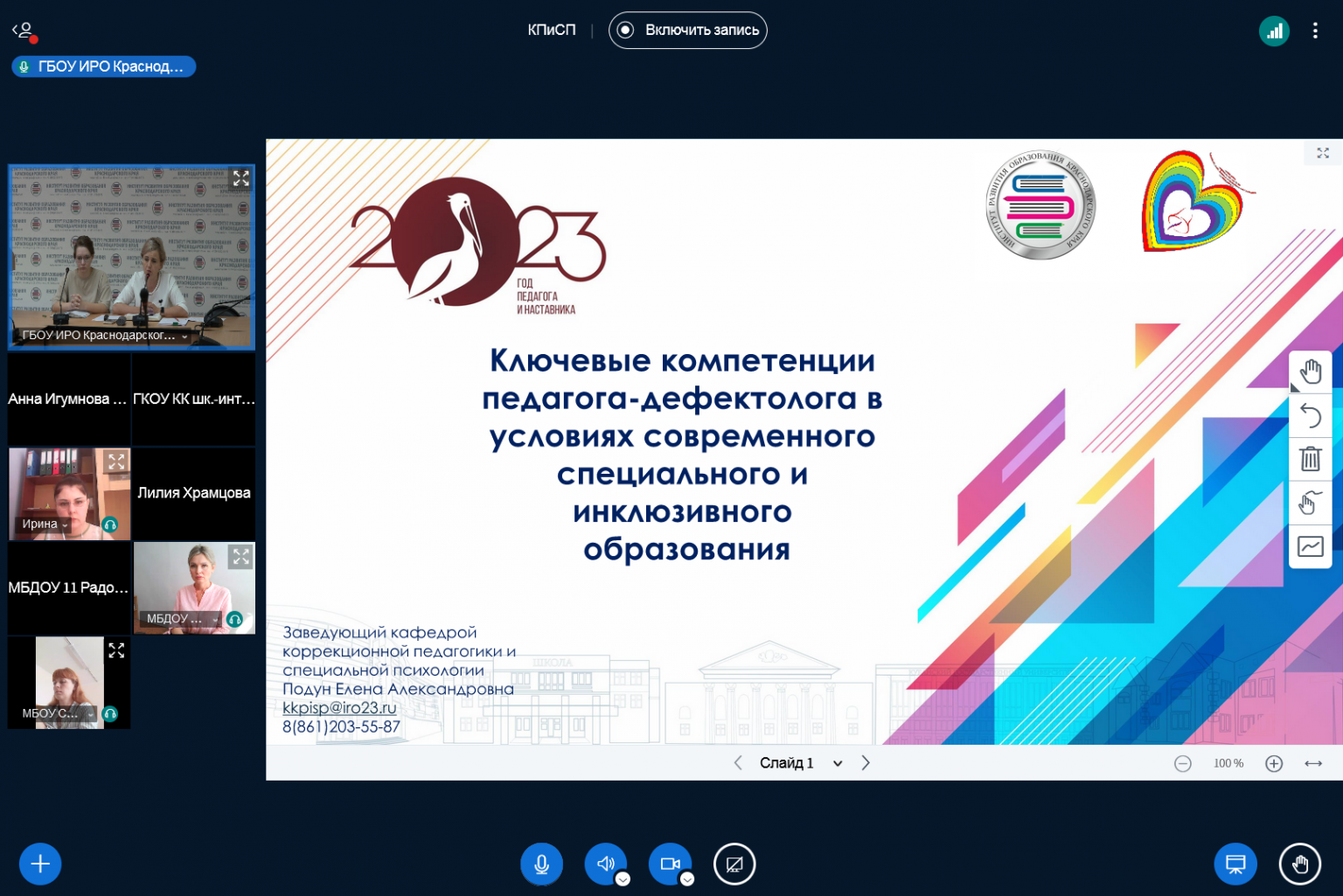Open the chat panel icon
Image resolution: width=1343 pixels, height=896 pixels.
(x=1235, y=864)
